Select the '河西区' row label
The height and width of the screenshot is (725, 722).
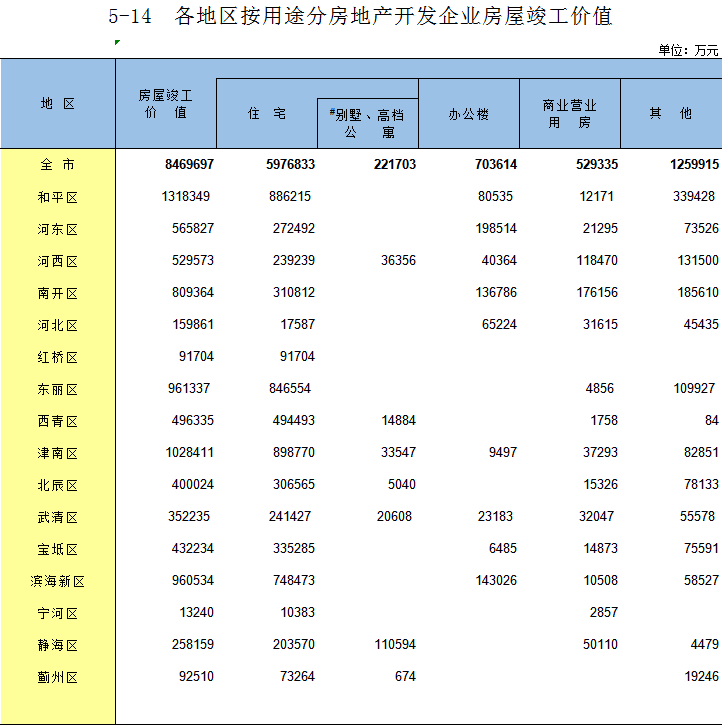click(58, 261)
